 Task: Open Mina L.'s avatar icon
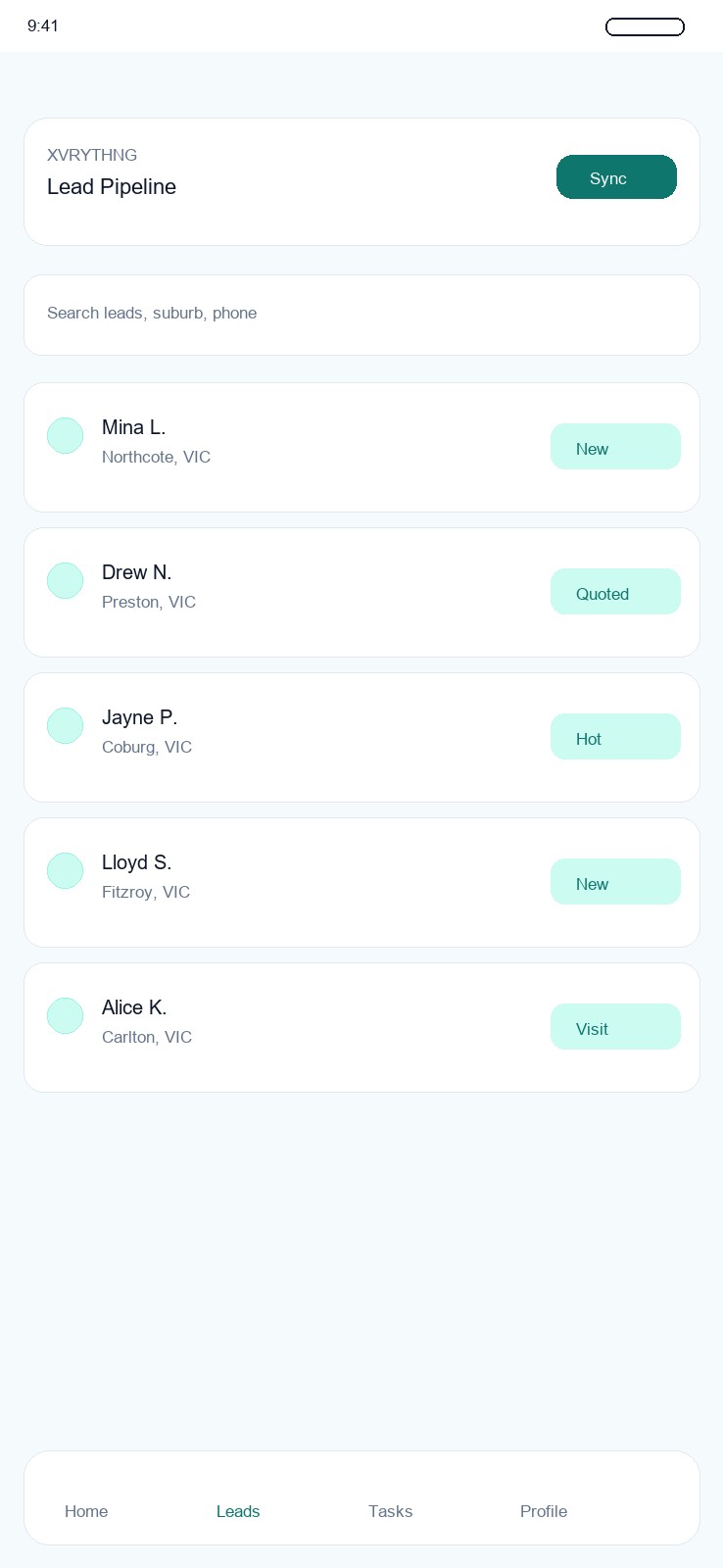(65, 435)
